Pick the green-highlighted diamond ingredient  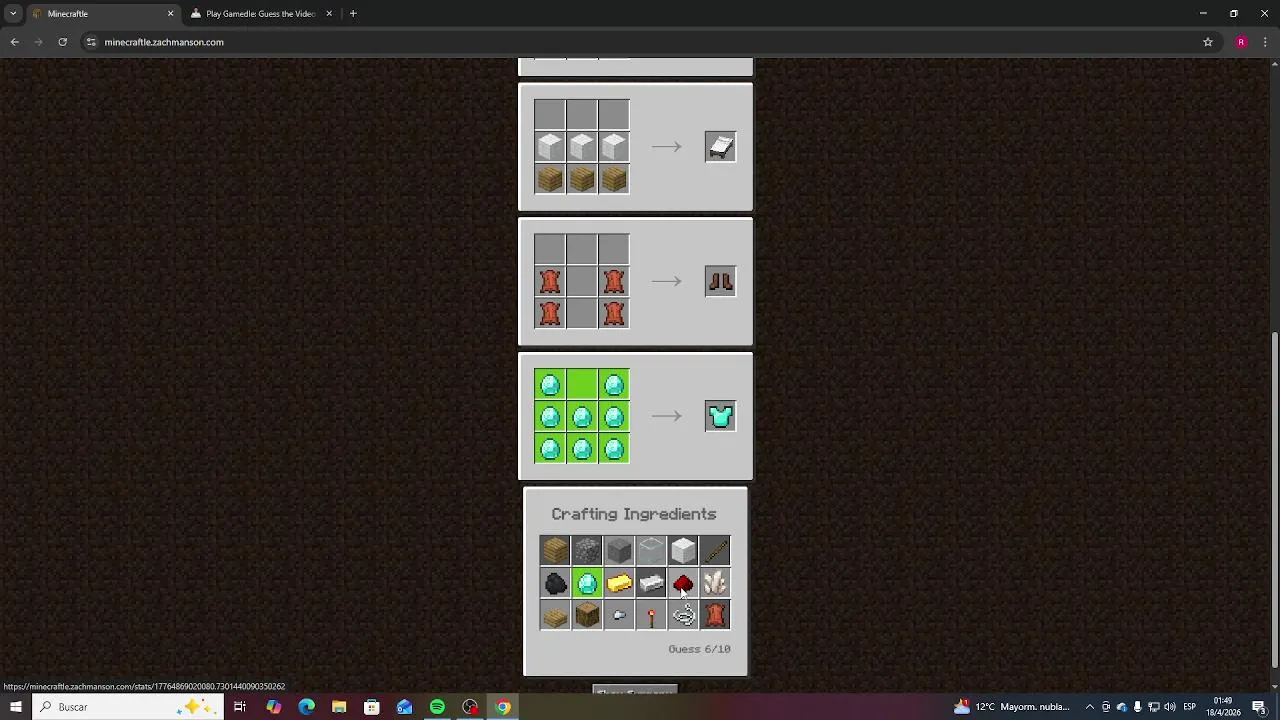click(587, 582)
